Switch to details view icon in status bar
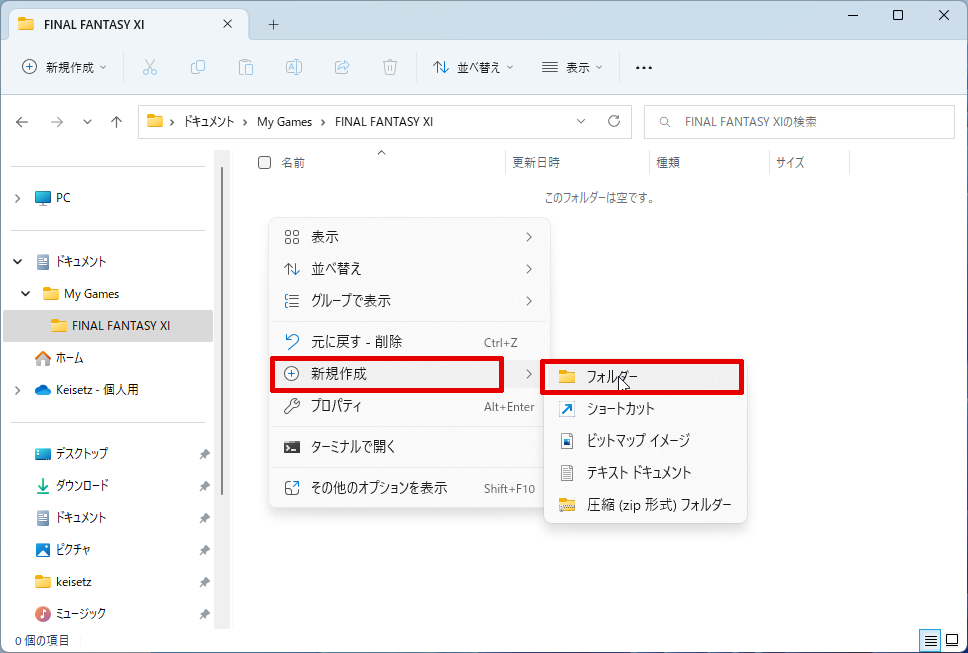The width and height of the screenshot is (968, 653). point(930,641)
